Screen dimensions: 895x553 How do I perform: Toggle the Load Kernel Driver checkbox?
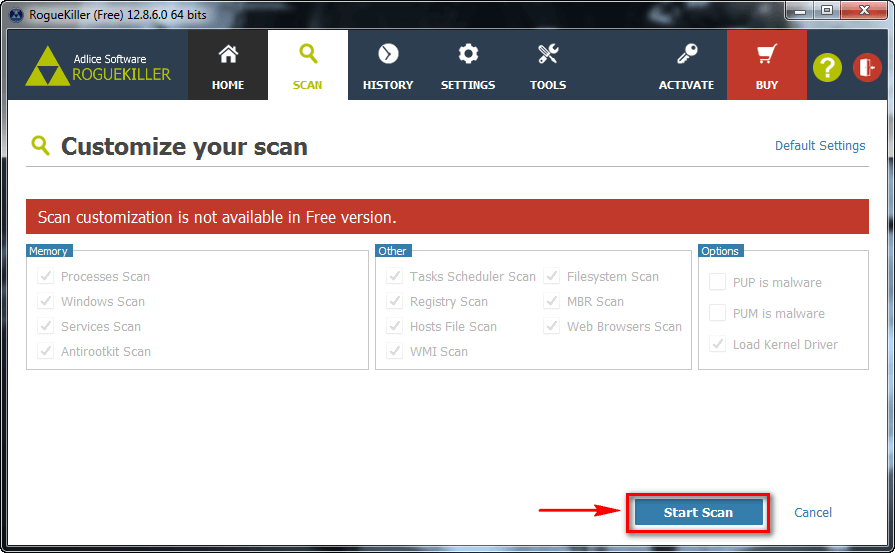(x=717, y=344)
